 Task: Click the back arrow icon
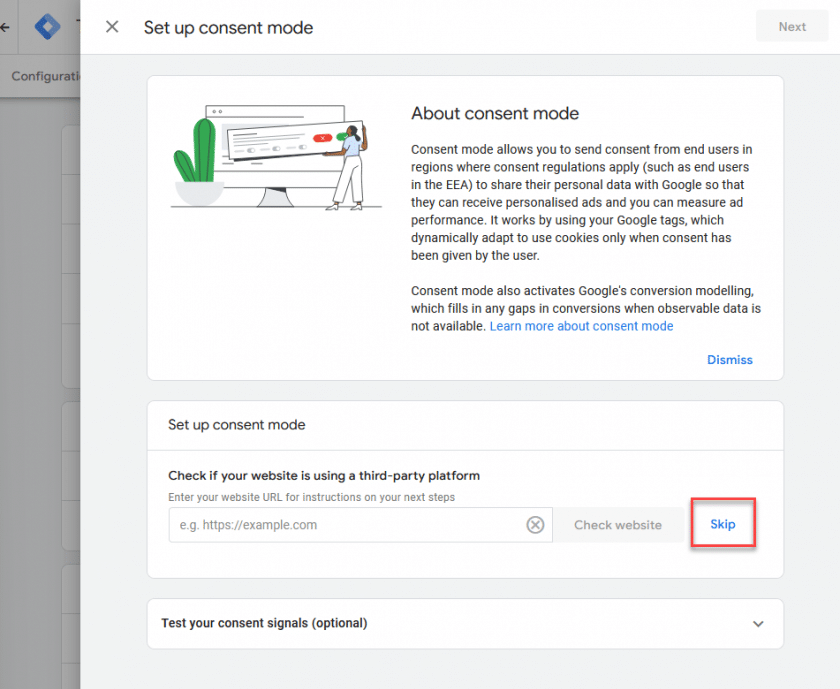pyautogui.click(x=2, y=26)
